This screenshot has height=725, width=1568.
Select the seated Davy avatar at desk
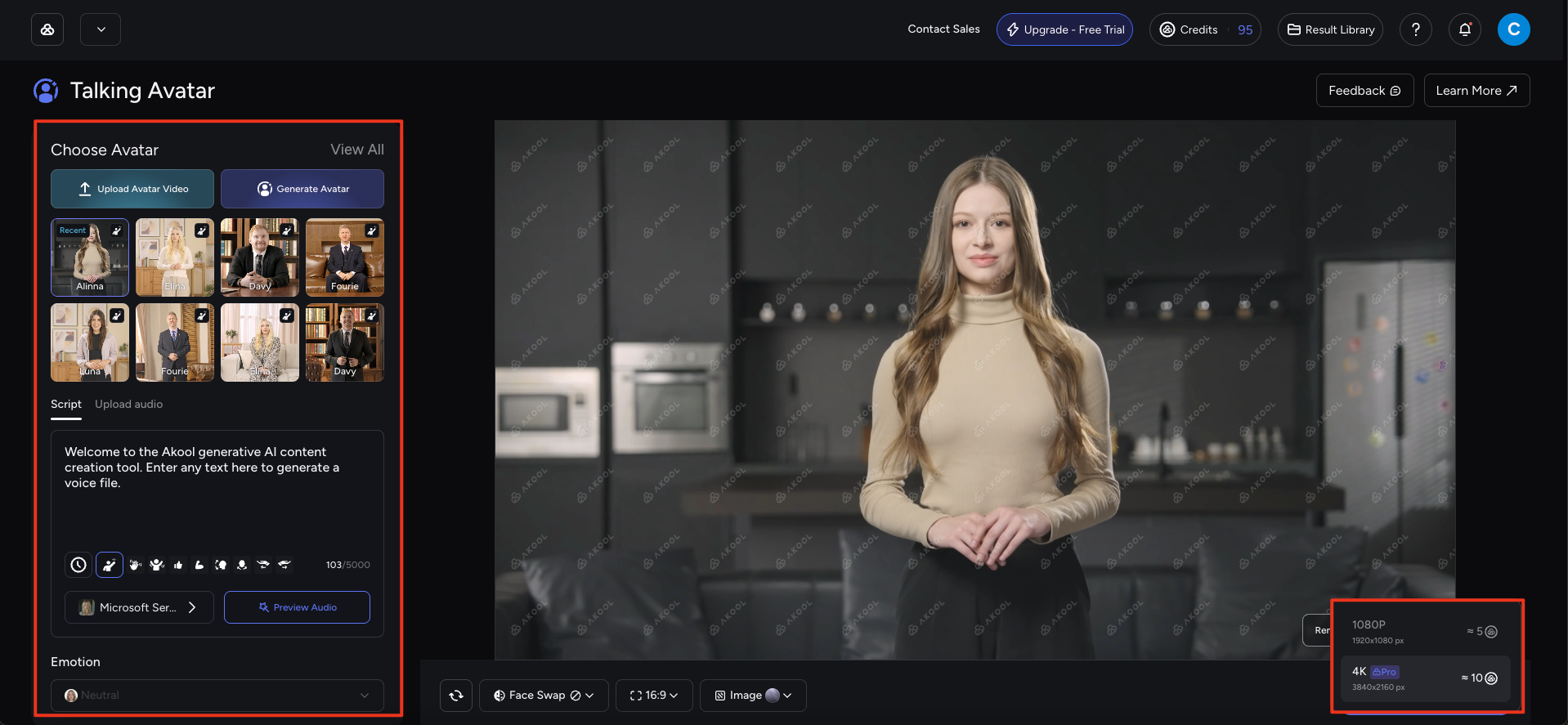pyautogui.click(x=260, y=257)
